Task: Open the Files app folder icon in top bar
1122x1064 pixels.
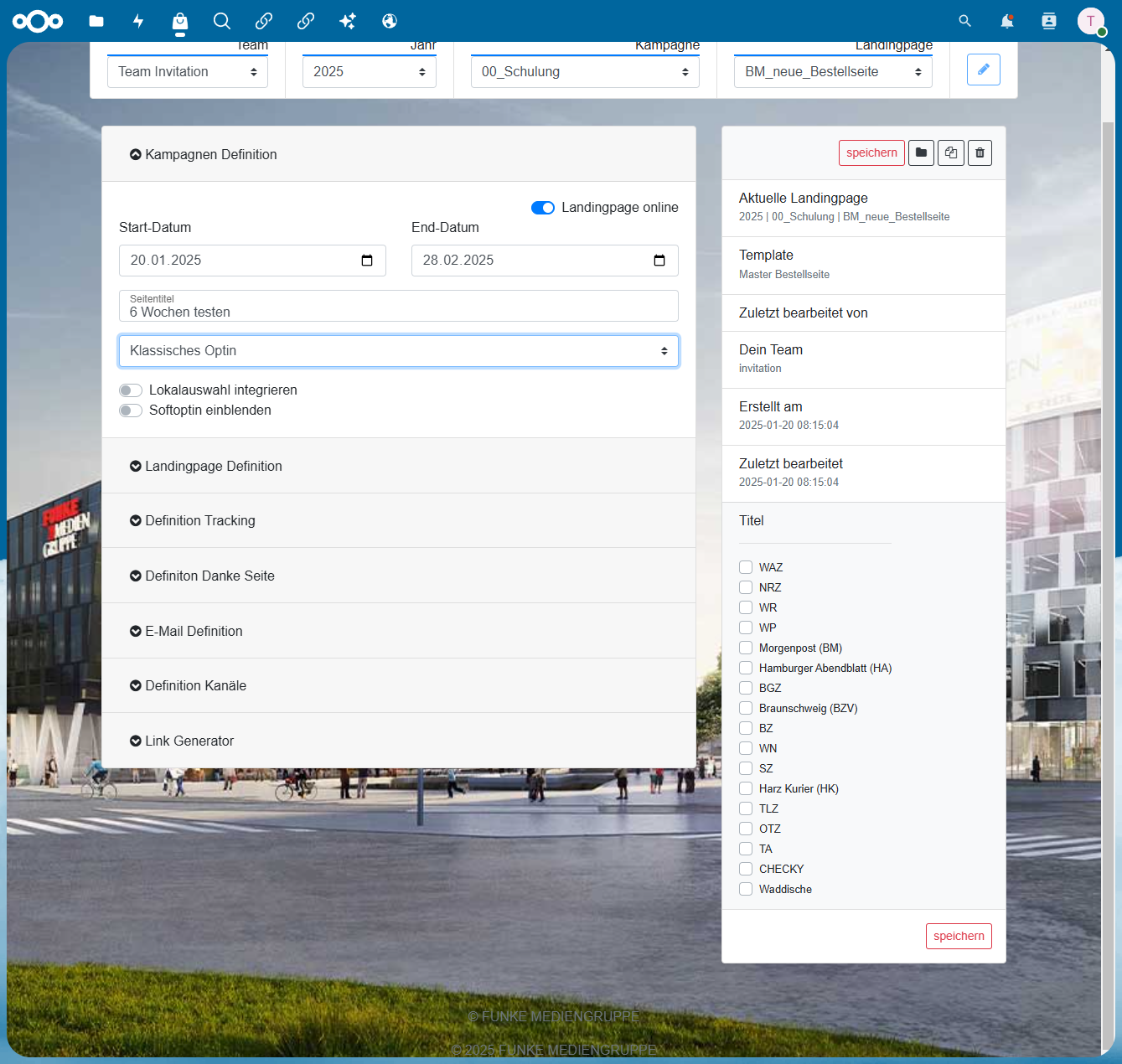Action: coord(96,21)
